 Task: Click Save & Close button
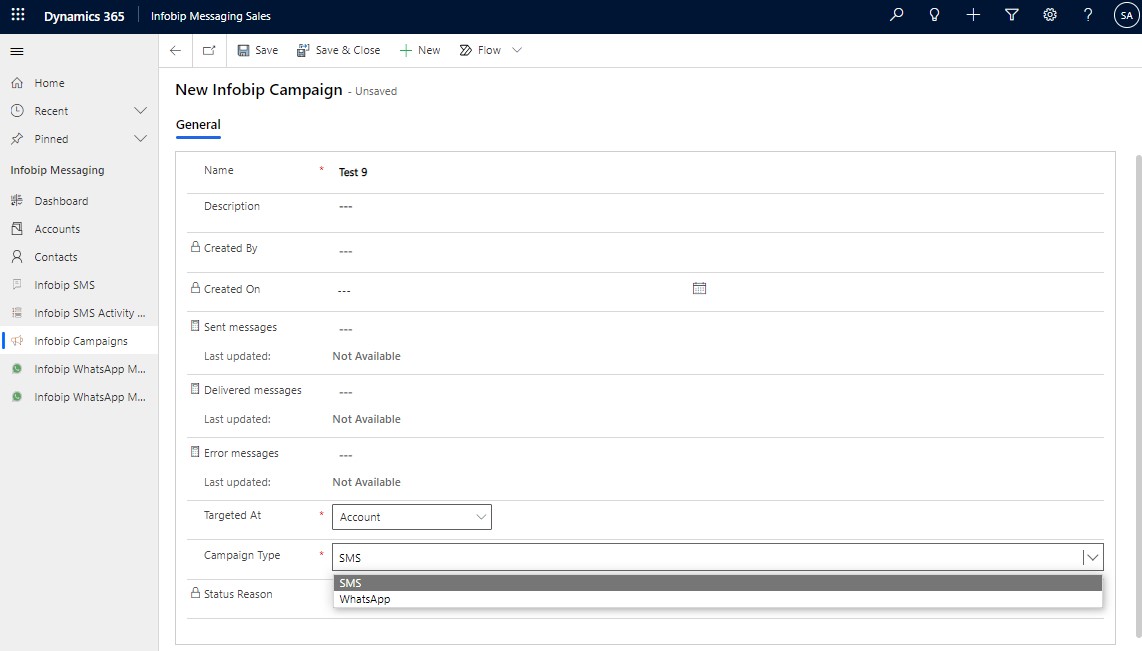(338, 50)
